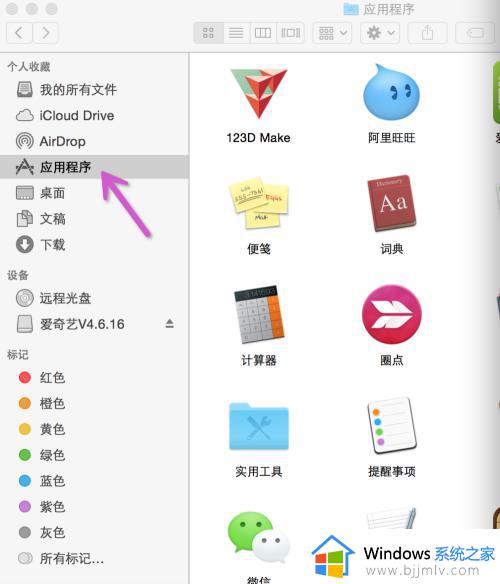Image resolution: width=500 pixels, height=584 pixels.
Task: Switch to icon view
Action: coord(208,33)
